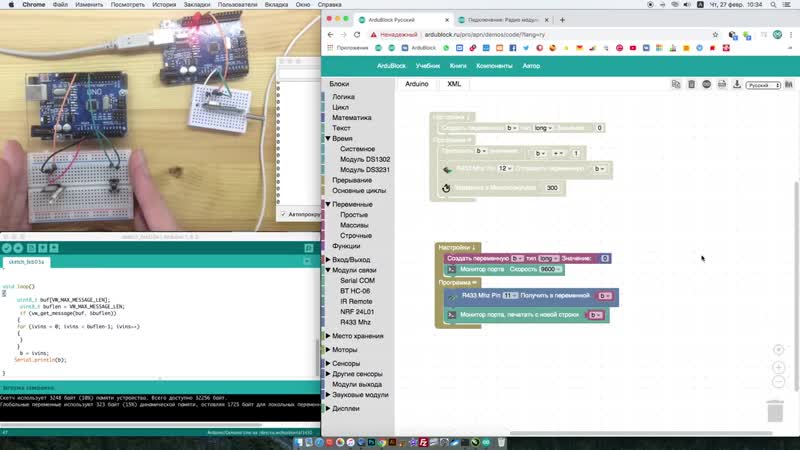The width and height of the screenshot is (800, 450).
Task: Click the timer icon on faded delay block
Action: (x=446, y=188)
